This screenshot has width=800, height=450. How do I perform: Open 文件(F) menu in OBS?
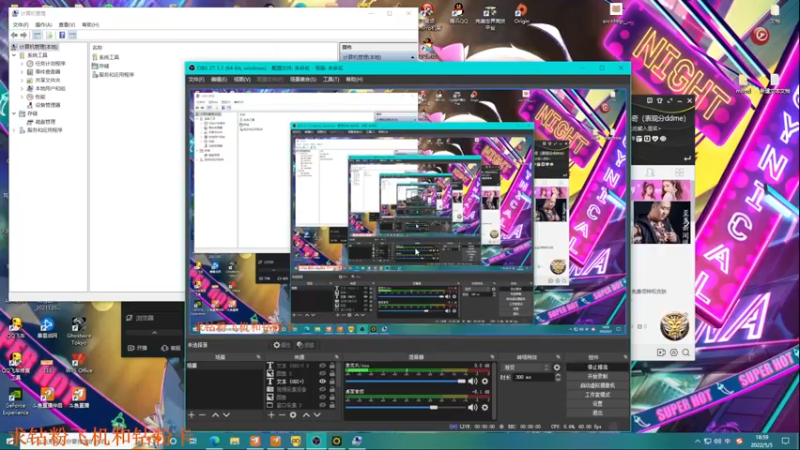pos(196,80)
